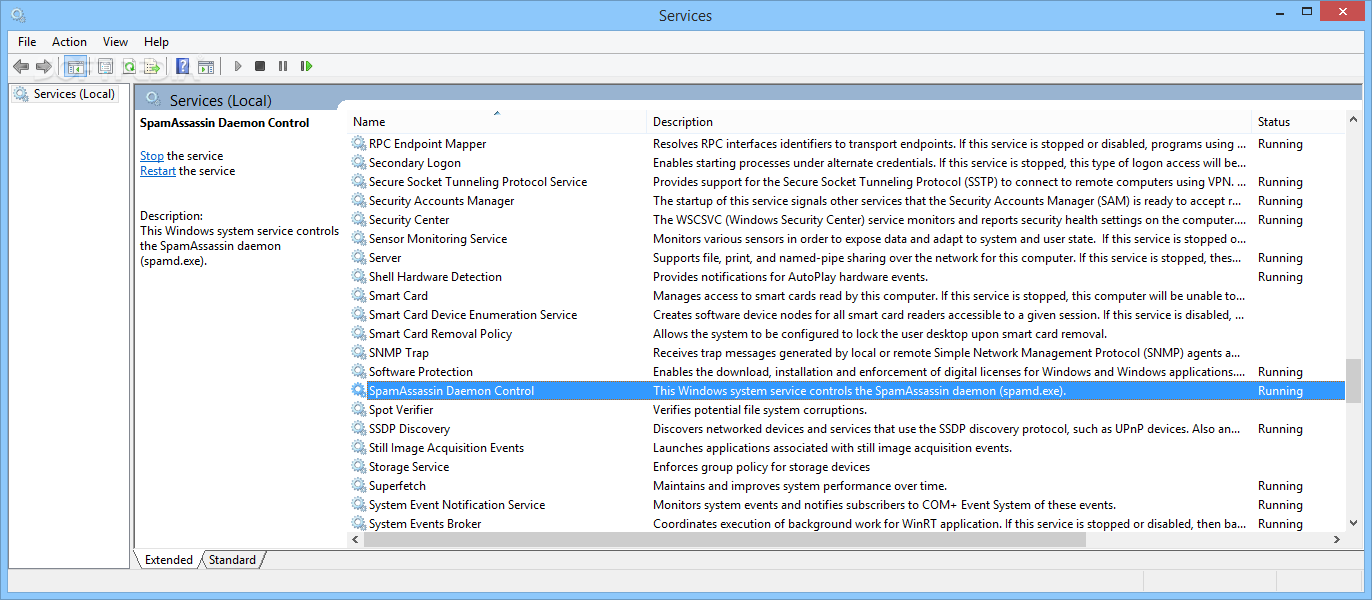The width and height of the screenshot is (1372, 600).
Task: Click the Start Service play icon
Action: [238, 67]
